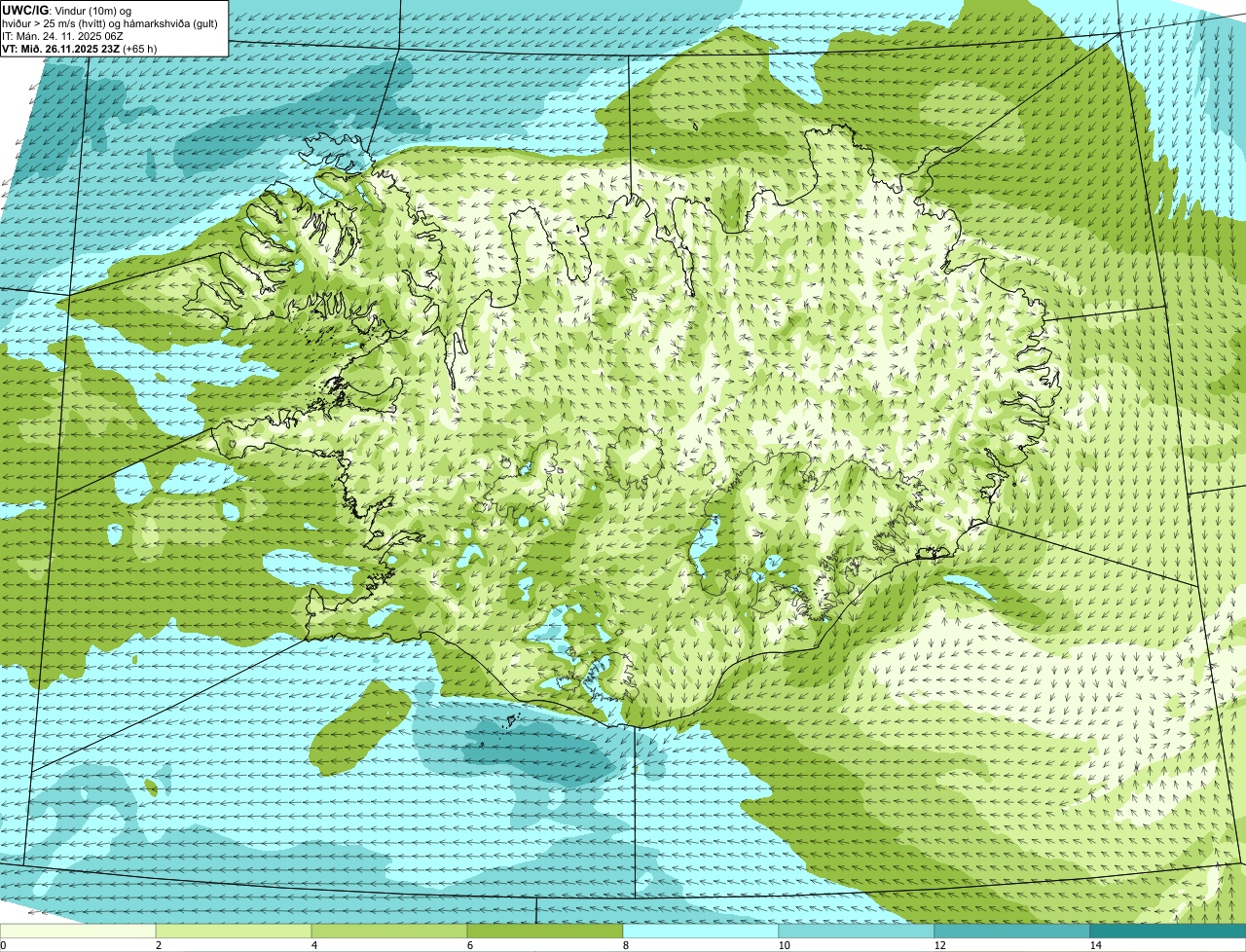Click the scale label '12'
Viewport: 1246px width, 952px height.
tap(938, 945)
